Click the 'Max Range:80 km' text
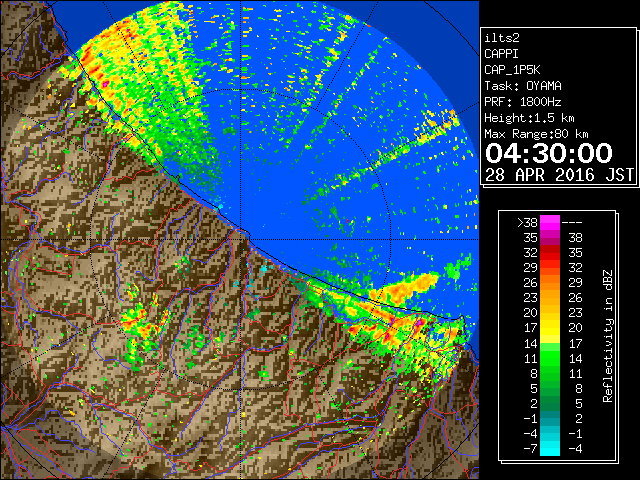The height and width of the screenshot is (480, 640). coord(536,134)
